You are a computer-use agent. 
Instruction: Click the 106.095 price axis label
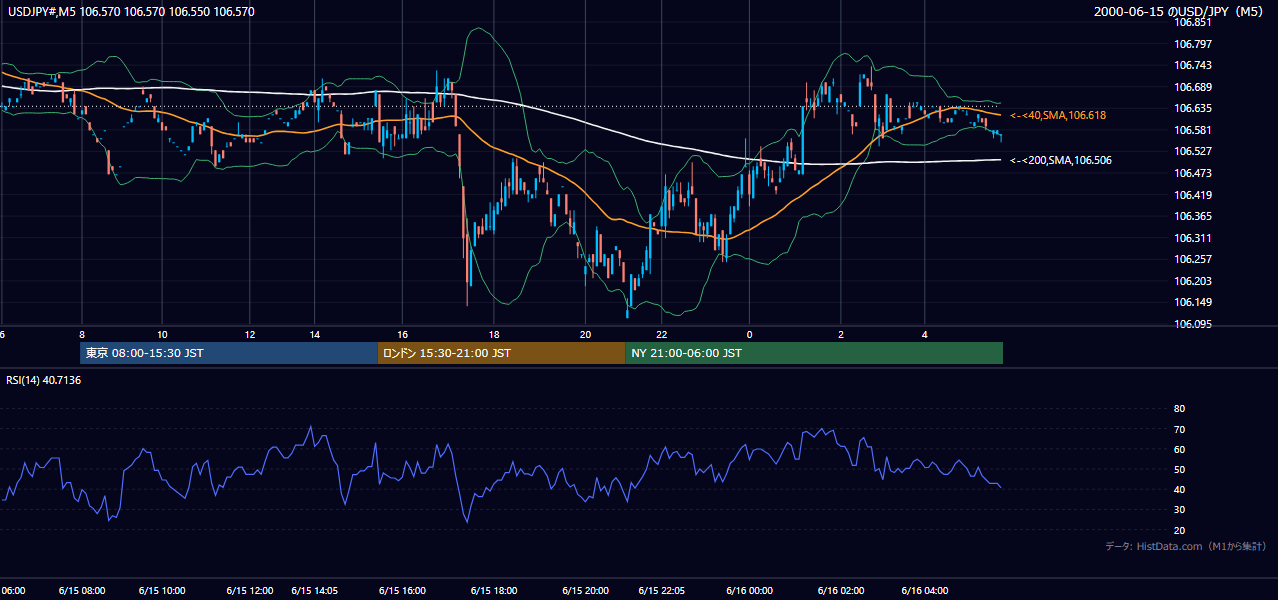tap(1192, 324)
